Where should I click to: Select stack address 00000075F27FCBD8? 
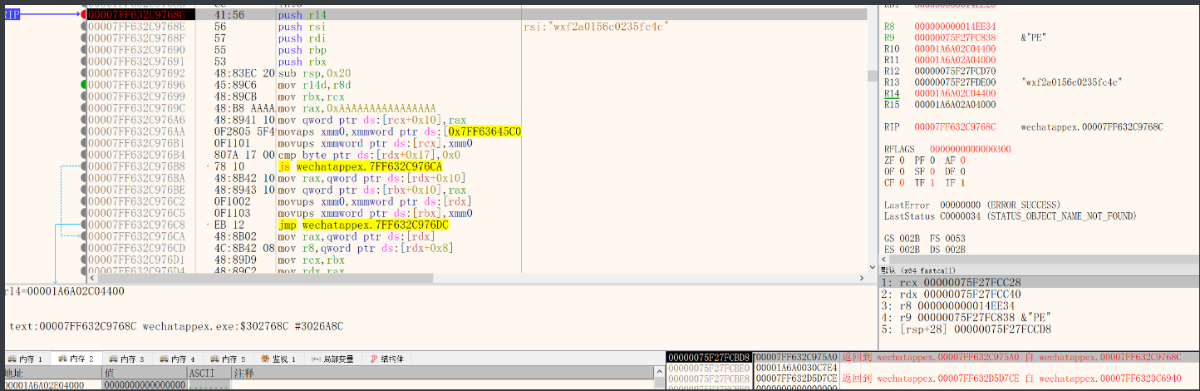pyautogui.click(x=708, y=357)
